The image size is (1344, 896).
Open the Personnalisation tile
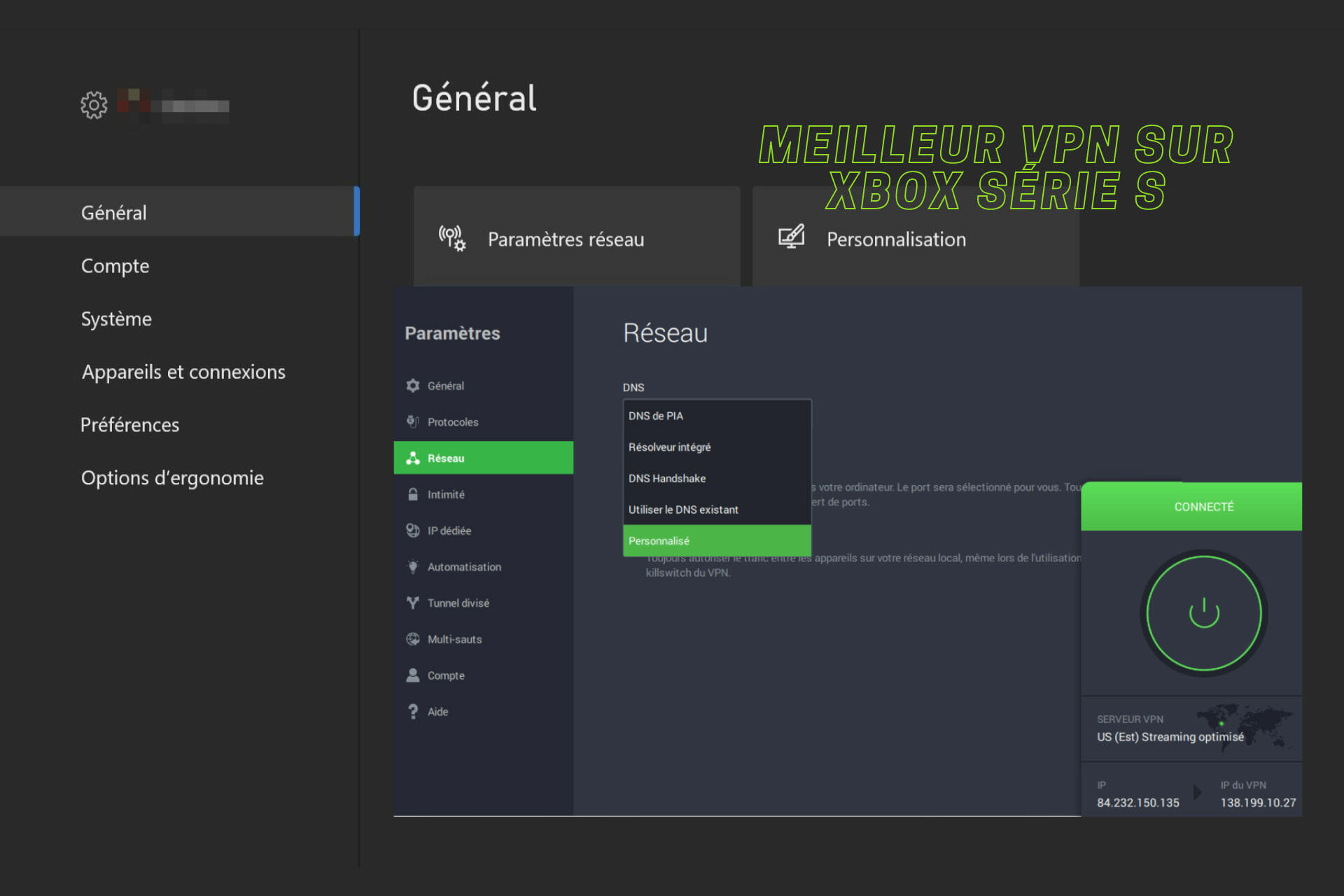point(916,237)
